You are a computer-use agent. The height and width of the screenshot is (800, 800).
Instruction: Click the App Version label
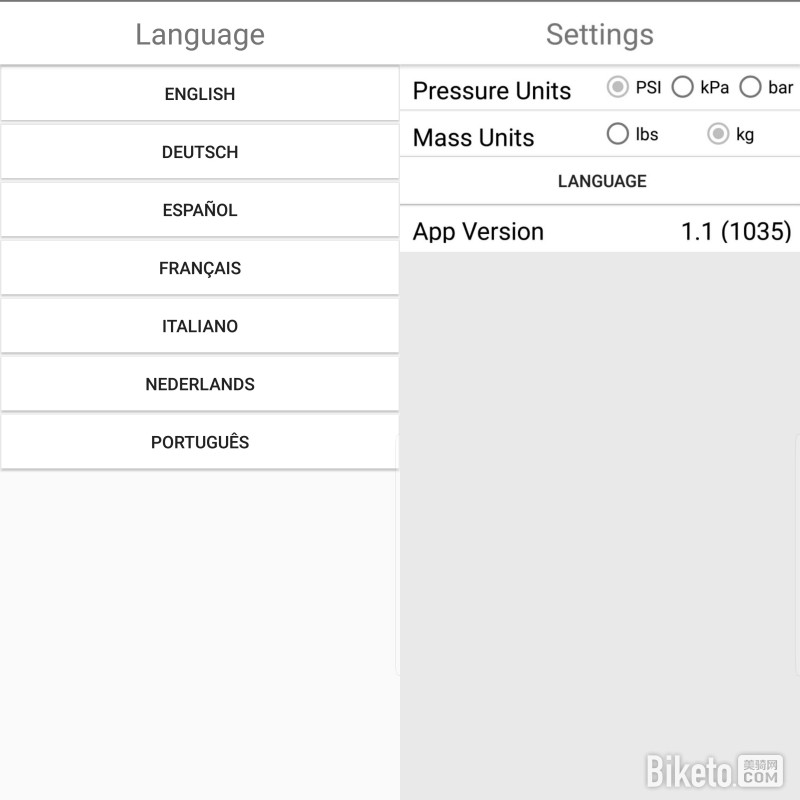(x=478, y=232)
